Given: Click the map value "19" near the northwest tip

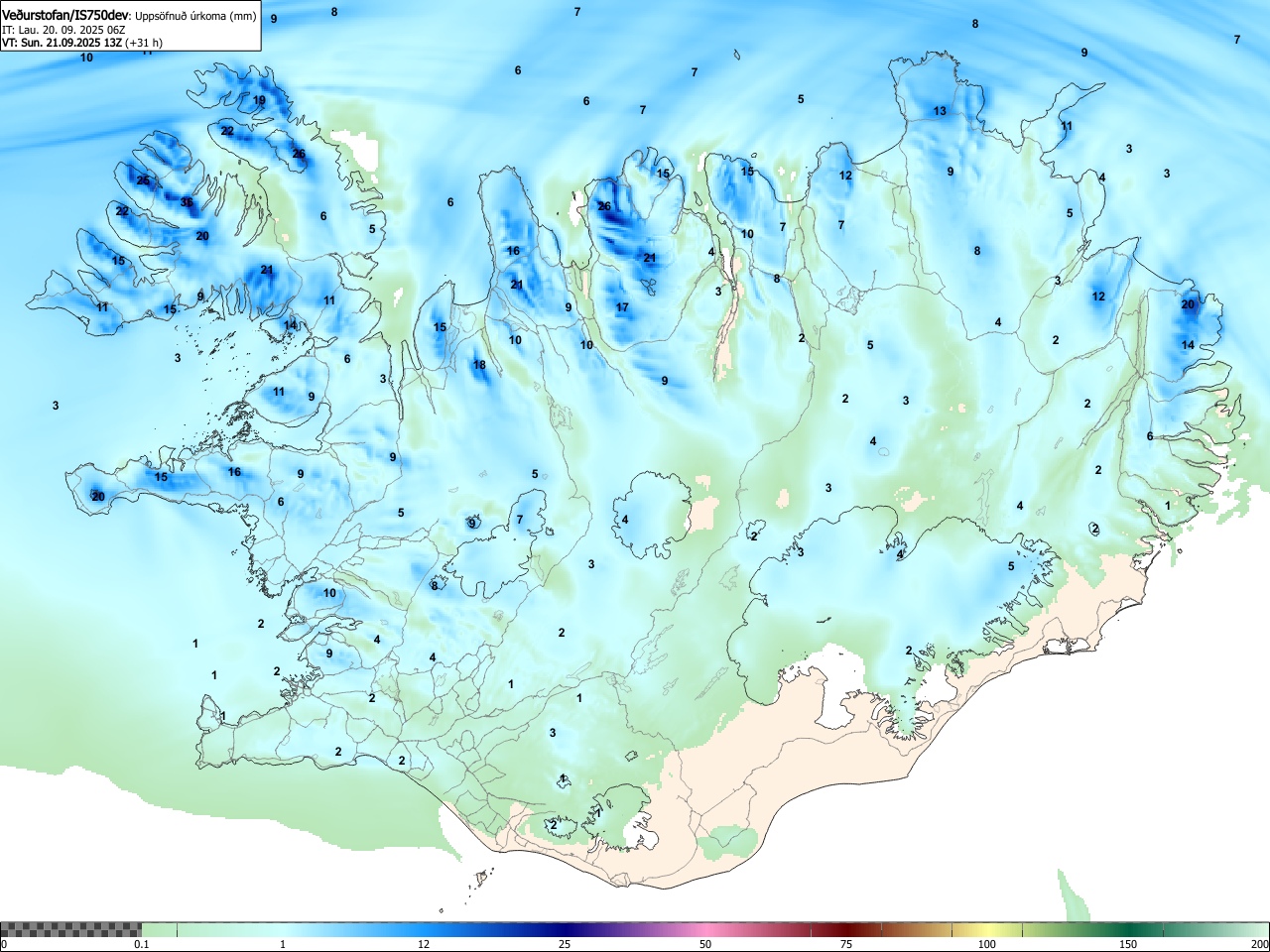Looking at the screenshot, I should coord(259,100).
